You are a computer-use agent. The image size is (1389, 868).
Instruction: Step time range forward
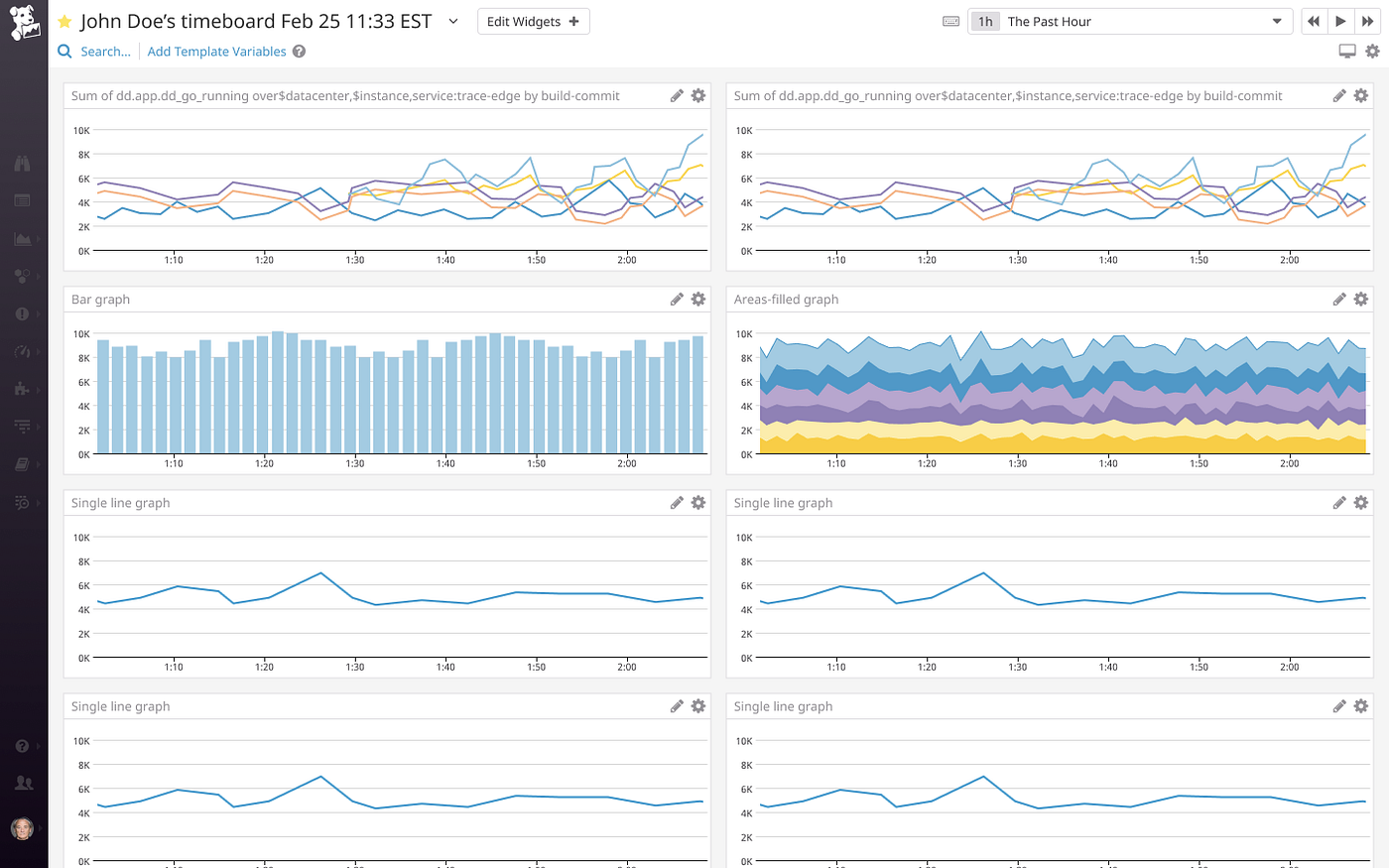click(1367, 21)
